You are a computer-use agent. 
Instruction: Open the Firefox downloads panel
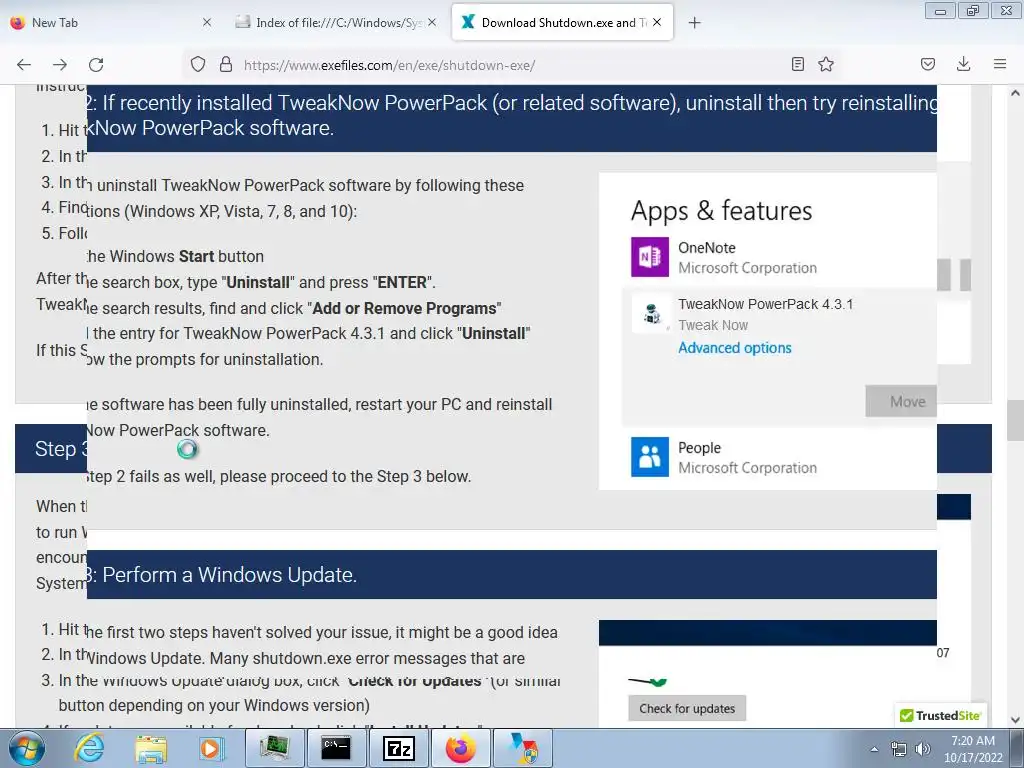pyautogui.click(x=963, y=64)
